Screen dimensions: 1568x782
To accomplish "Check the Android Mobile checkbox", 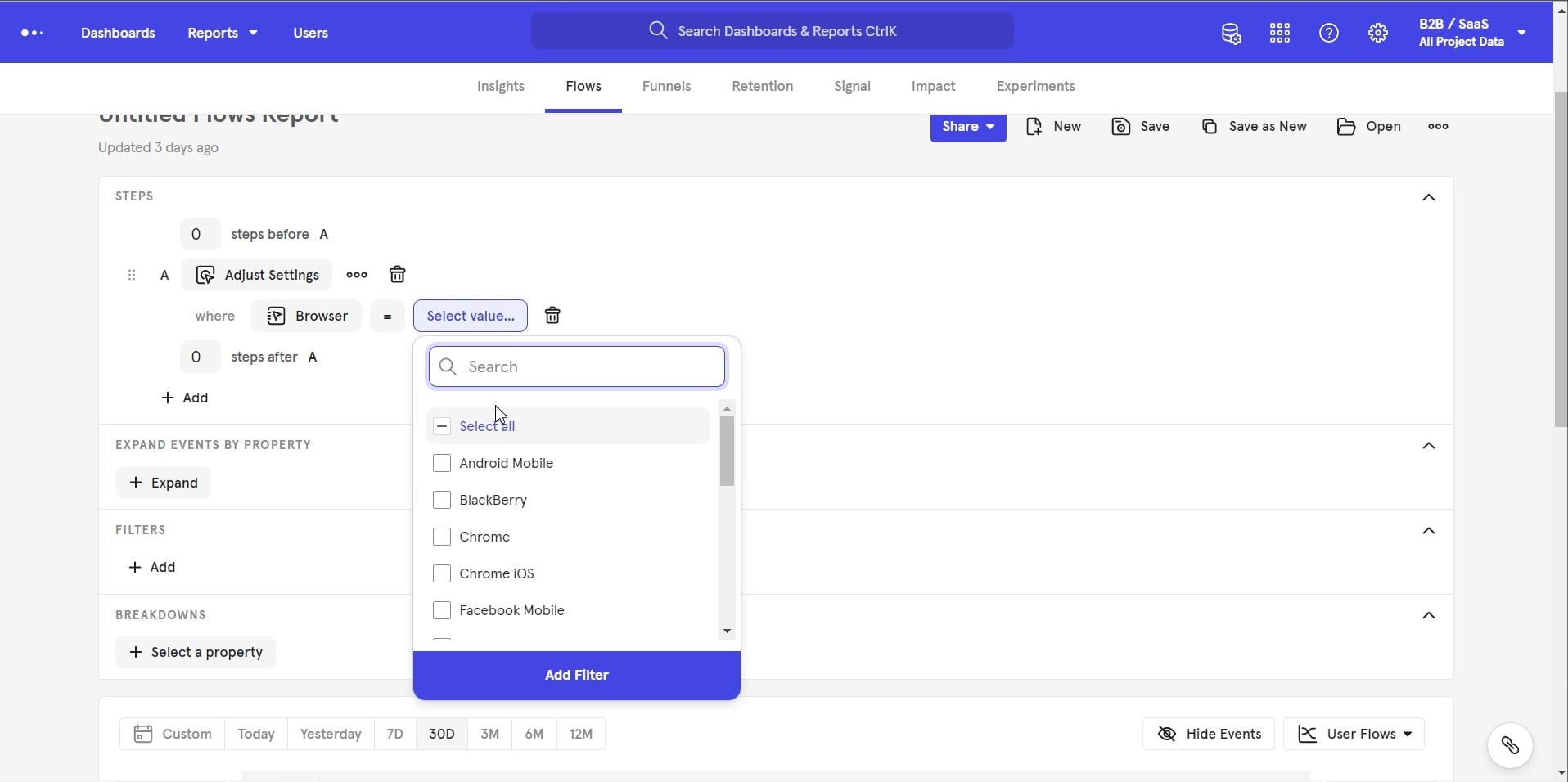I will [x=442, y=463].
